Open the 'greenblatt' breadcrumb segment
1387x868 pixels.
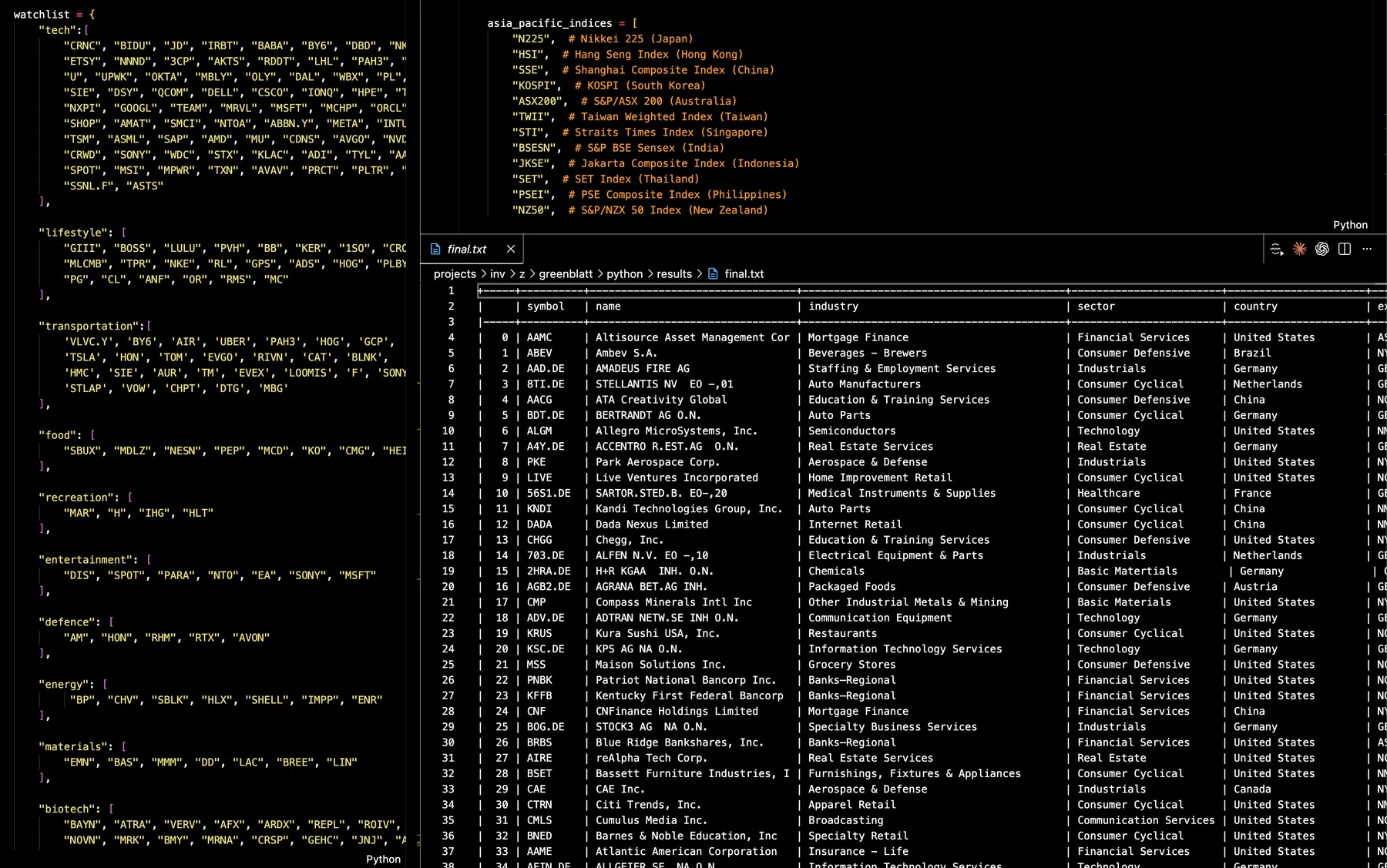click(566, 273)
